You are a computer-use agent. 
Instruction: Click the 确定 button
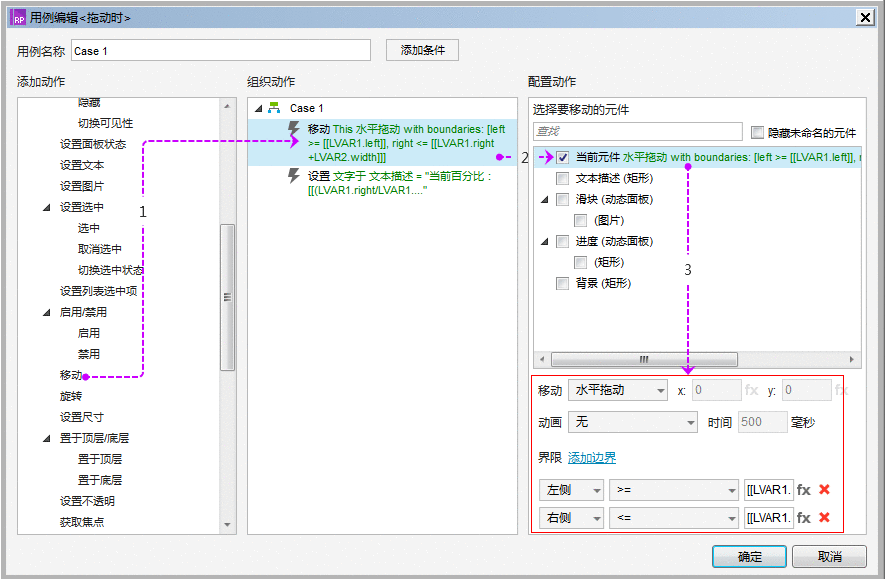click(750, 556)
